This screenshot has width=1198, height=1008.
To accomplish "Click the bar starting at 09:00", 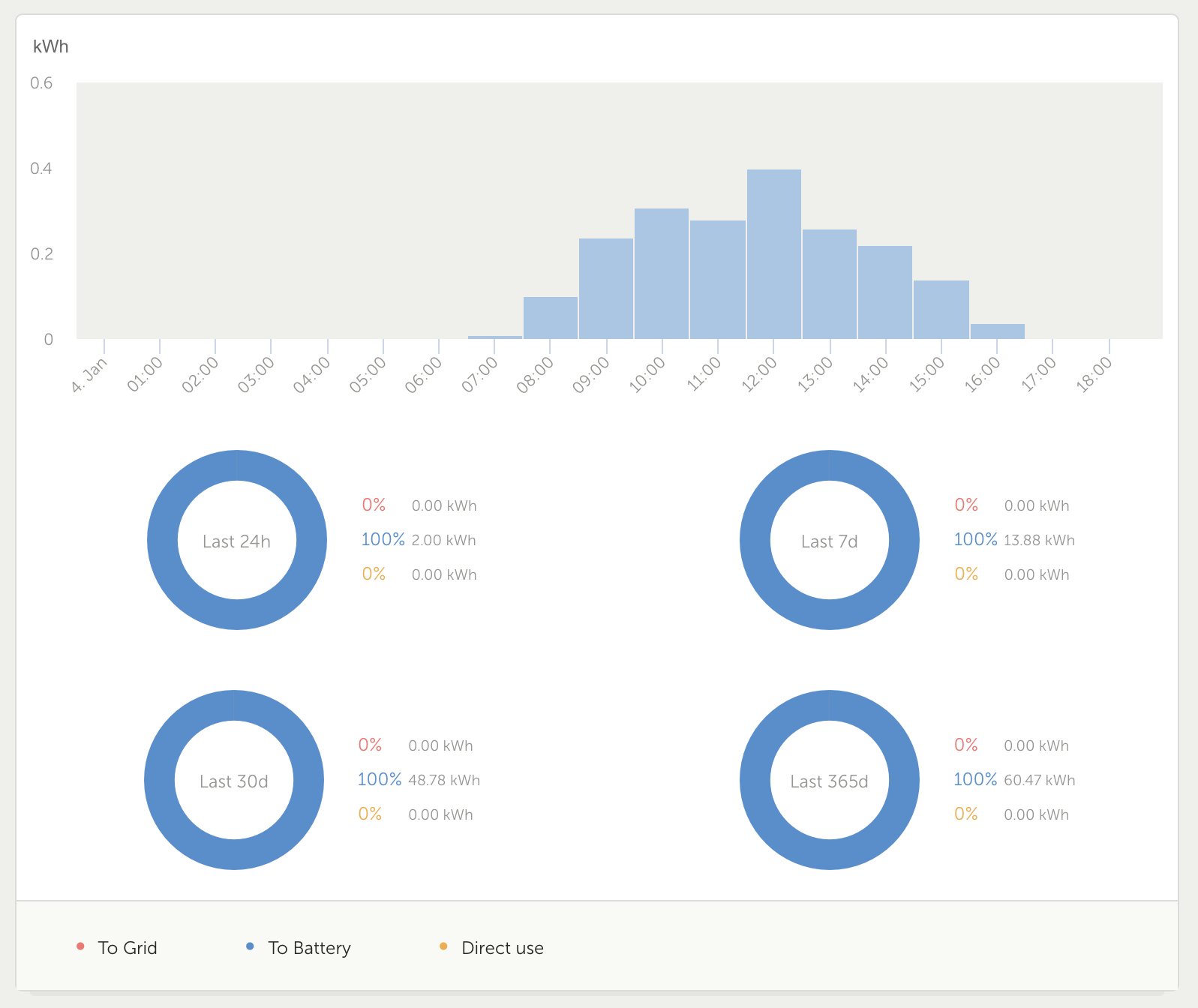I will coord(606,289).
